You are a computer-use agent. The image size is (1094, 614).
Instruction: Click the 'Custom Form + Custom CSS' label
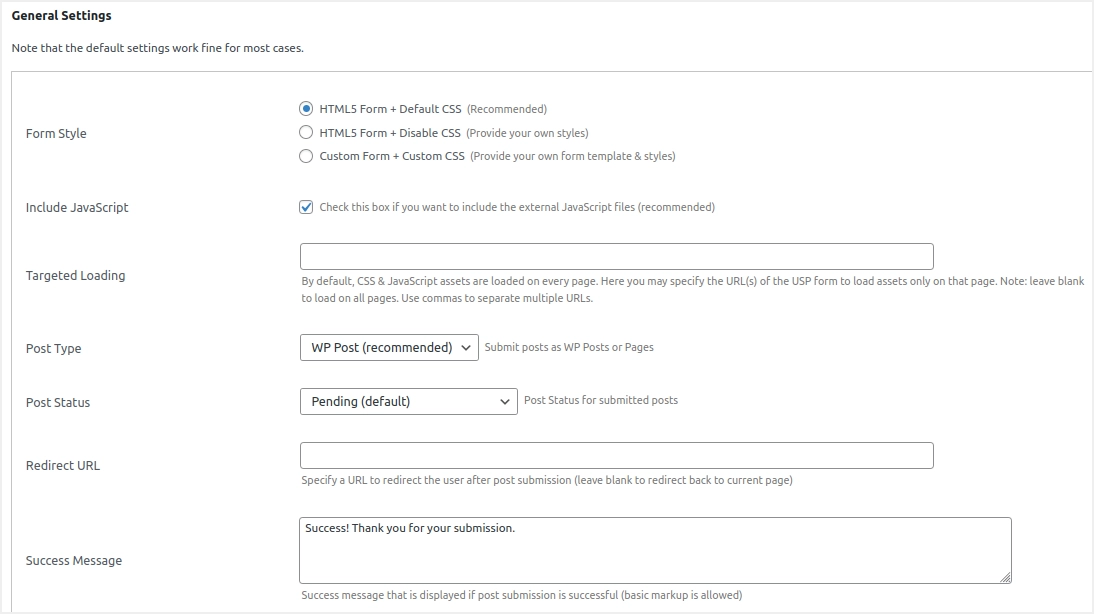pos(392,156)
